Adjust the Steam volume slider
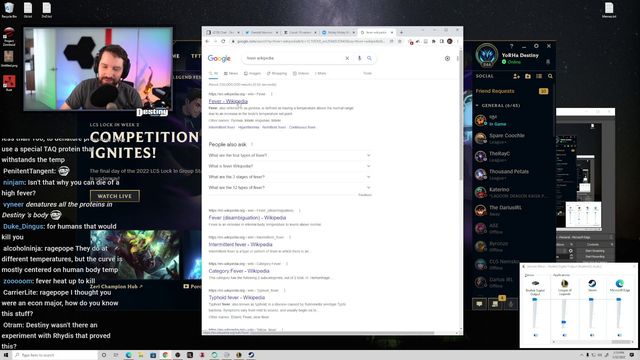The width and height of the screenshot is (640, 360). point(591,300)
